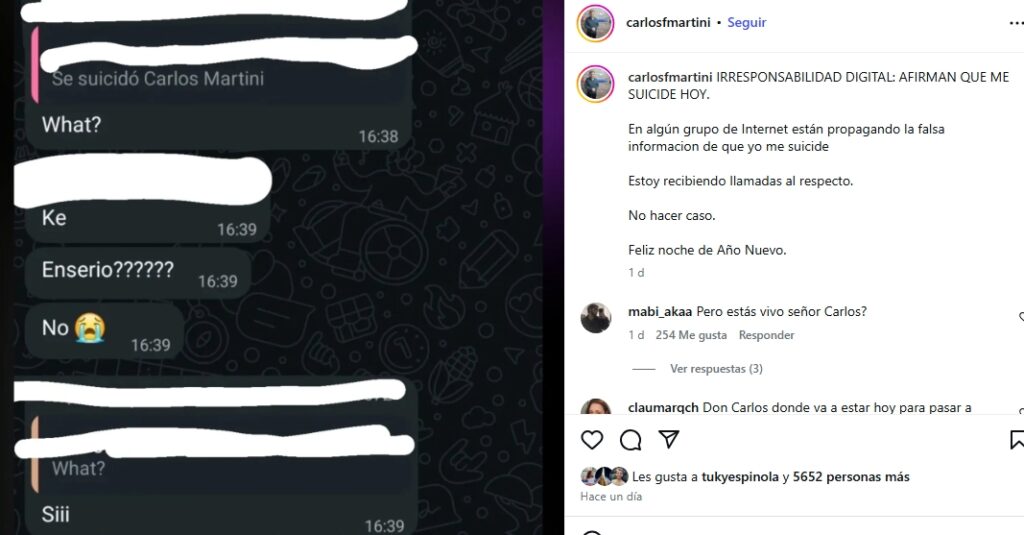Show list of 5652 personas más
This screenshot has width=1024, height=535.
pos(851,477)
